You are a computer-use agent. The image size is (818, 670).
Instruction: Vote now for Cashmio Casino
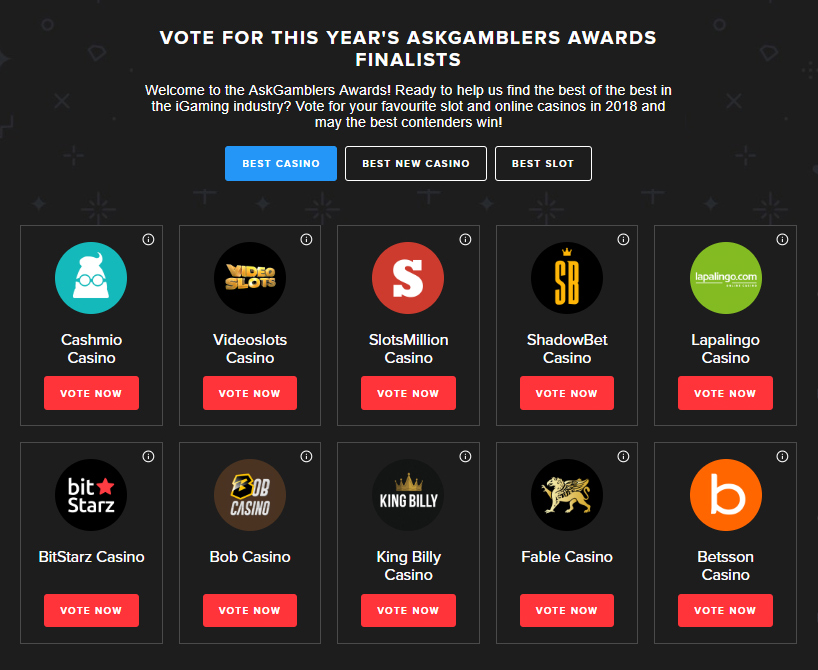pos(91,394)
